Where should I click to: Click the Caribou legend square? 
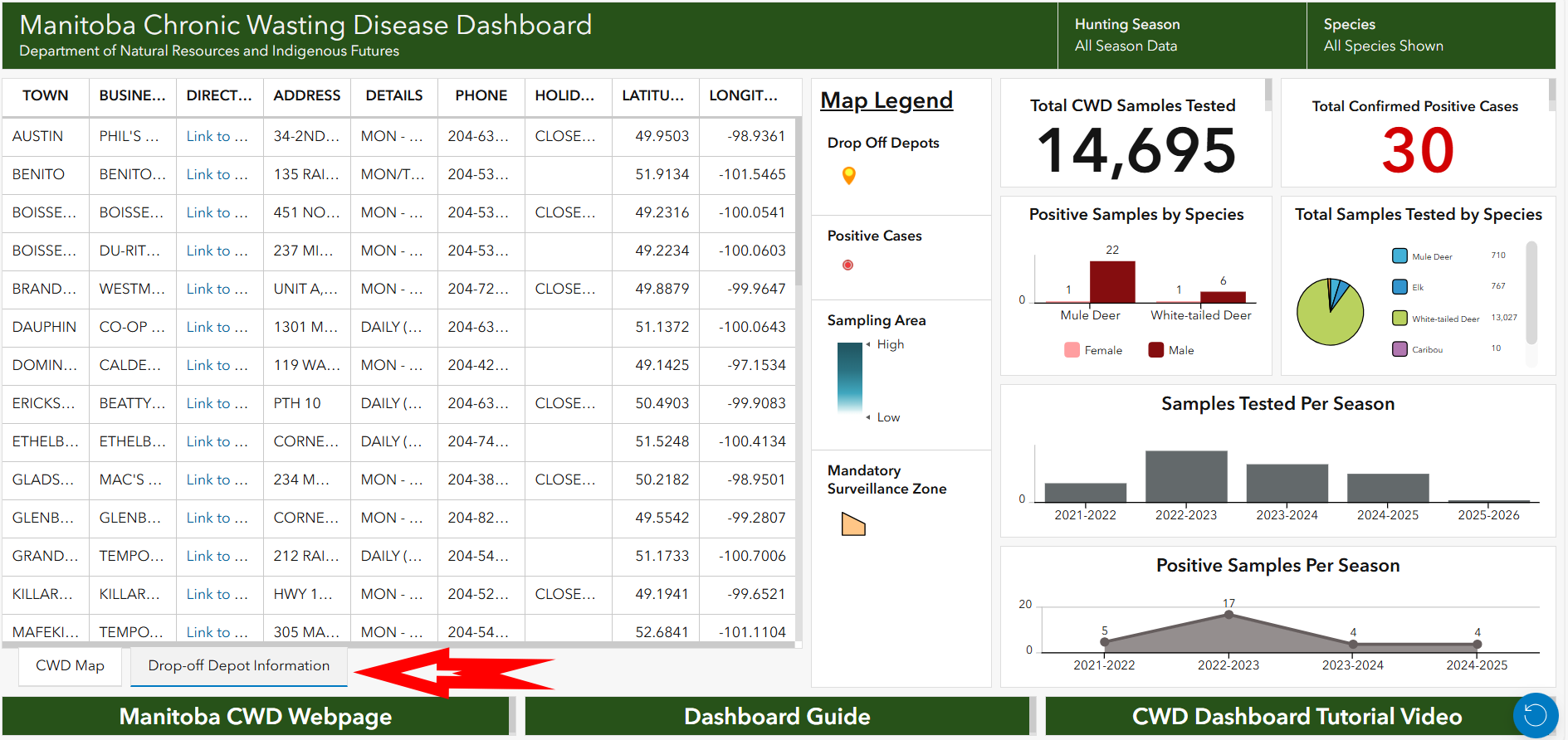[x=1399, y=349]
